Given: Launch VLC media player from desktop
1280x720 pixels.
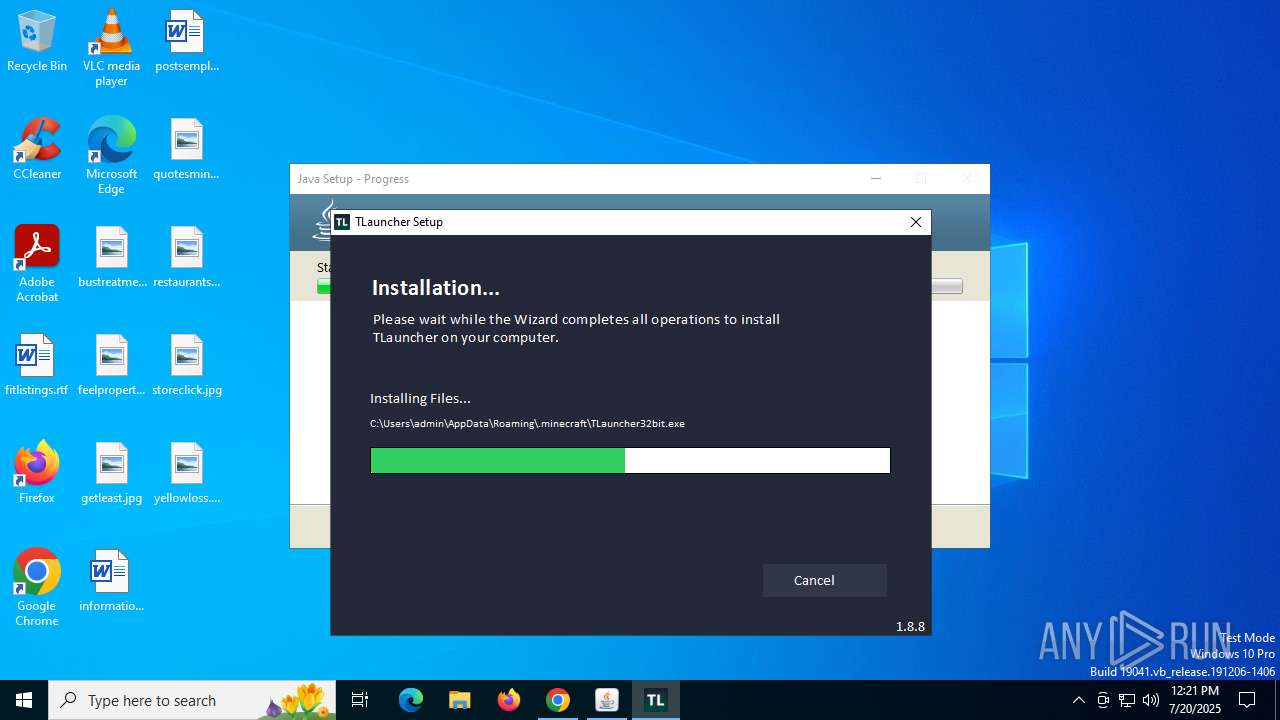Looking at the screenshot, I should click(x=111, y=48).
